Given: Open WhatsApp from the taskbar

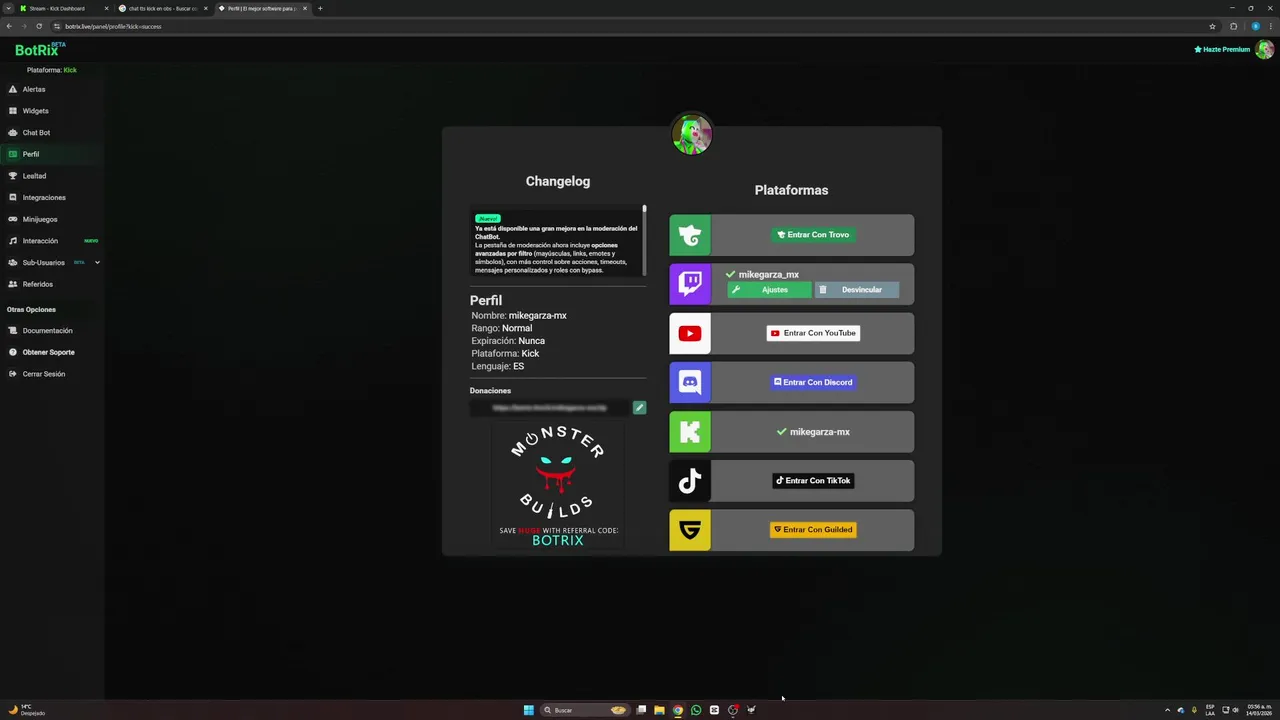Looking at the screenshot, I should (696, 710).
